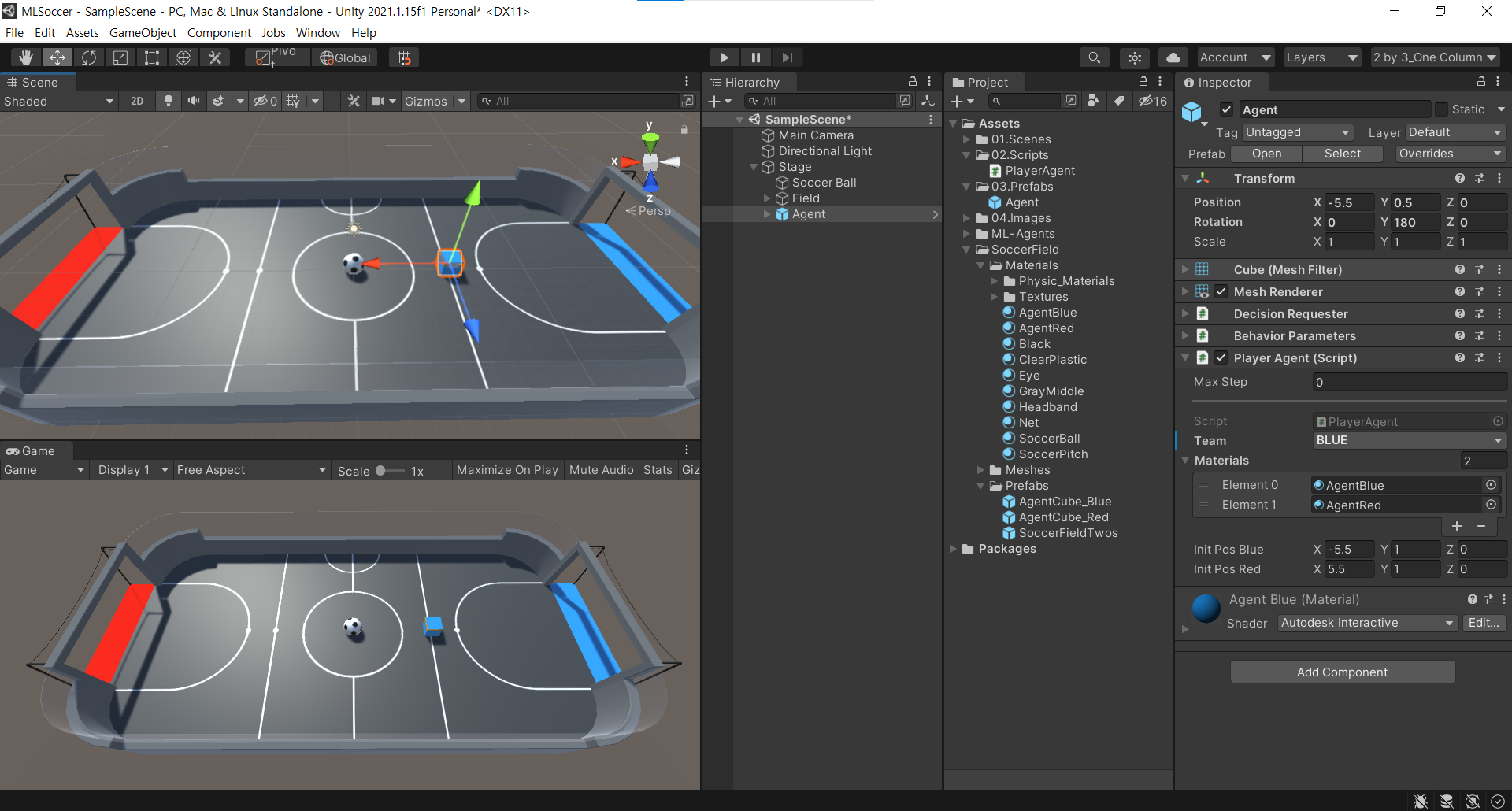Screen dimensions: 1512x811
Task: Select the Scale tool in toolbar
Action: click(120, 57)
